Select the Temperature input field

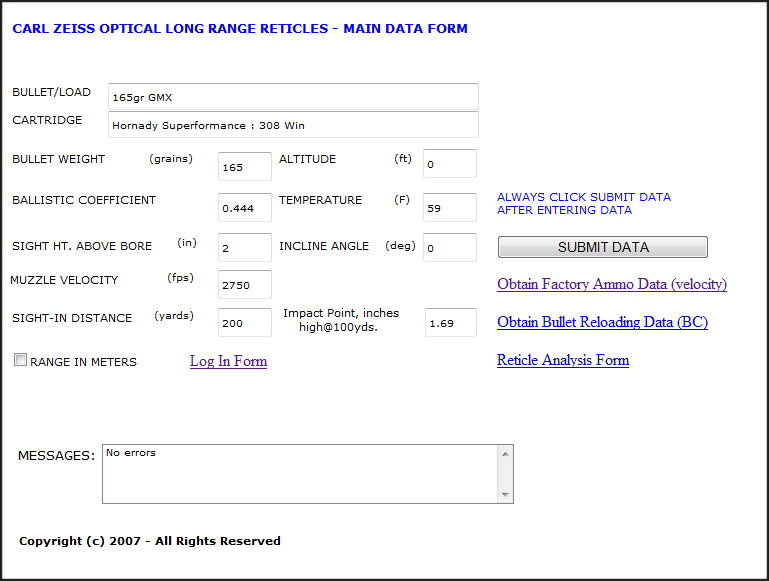449,208
